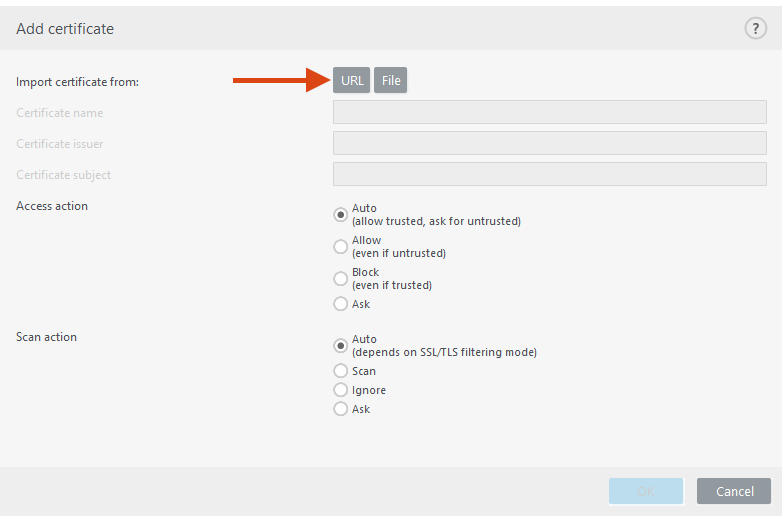Select Allow (even if untrusted) option
Screen dimensions: 782x516
click(341, 247)
